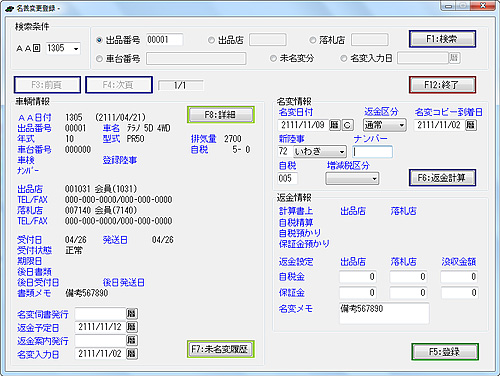Open the 新陸事 いわき dropdown
The width and height of the screenshot is (500, 376).
pos(320,152)
